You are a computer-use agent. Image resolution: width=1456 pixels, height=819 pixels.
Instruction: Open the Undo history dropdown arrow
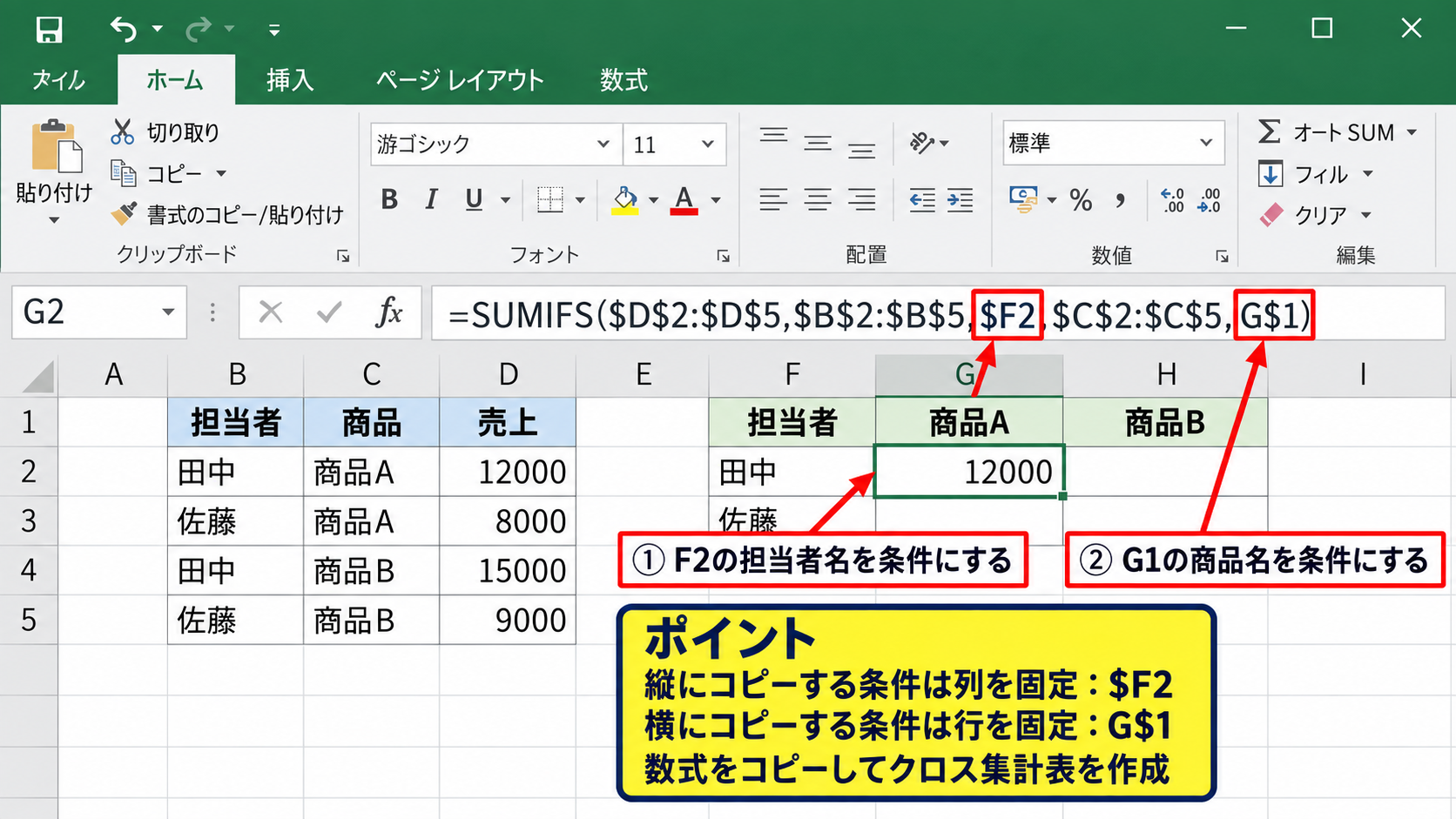(x=158, y=30)
